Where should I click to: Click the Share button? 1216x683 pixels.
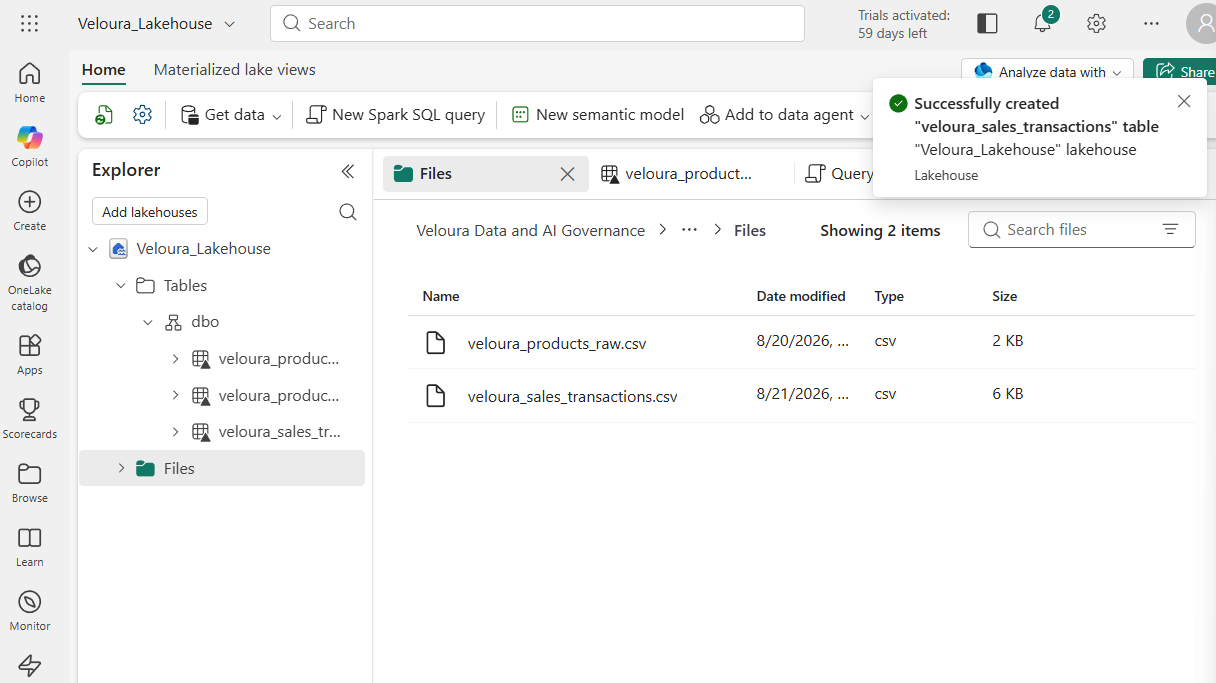coord(1181,72)
